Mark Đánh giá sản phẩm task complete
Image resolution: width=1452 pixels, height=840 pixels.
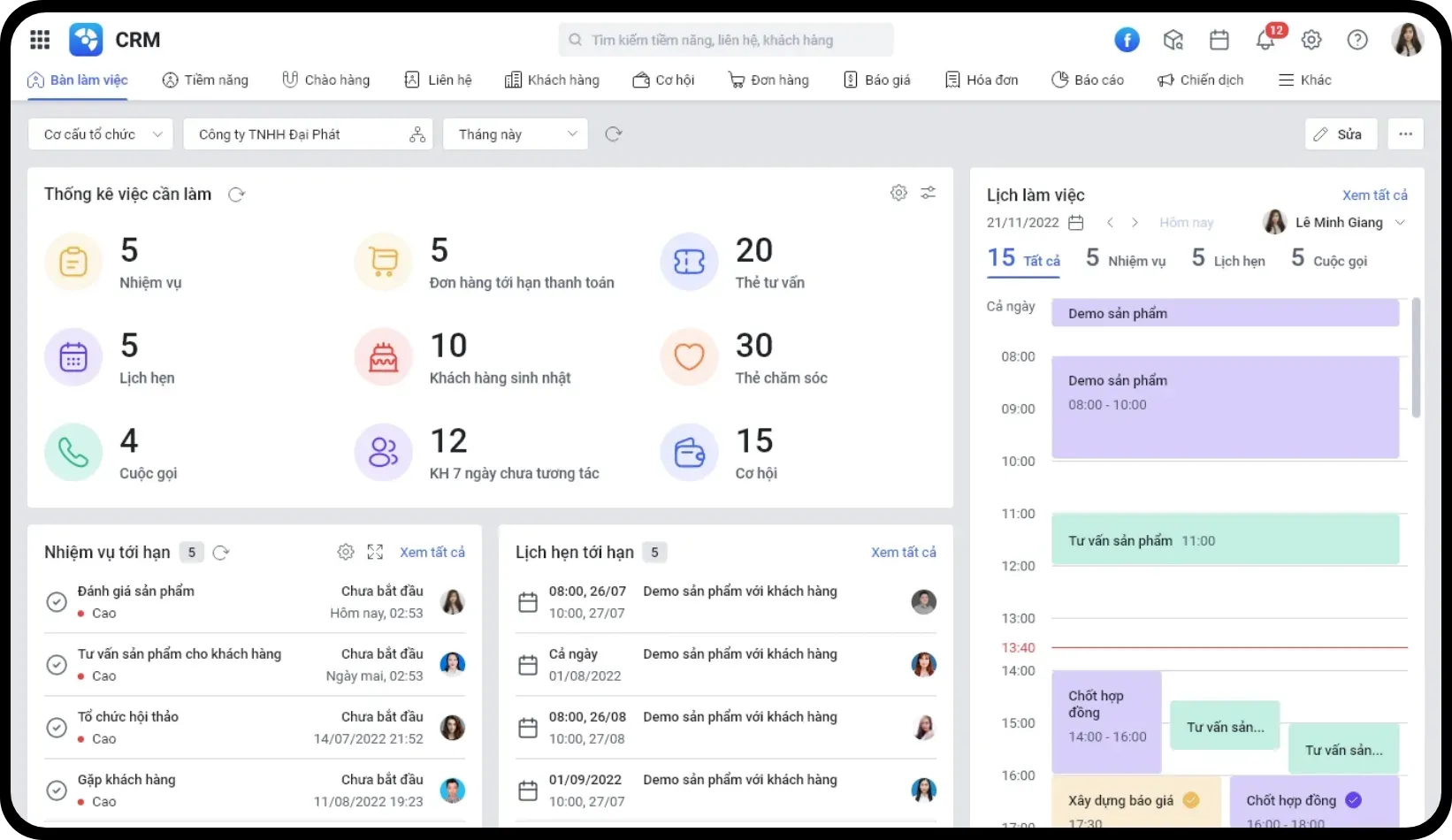pyautogui.click(x=57, y=602)
